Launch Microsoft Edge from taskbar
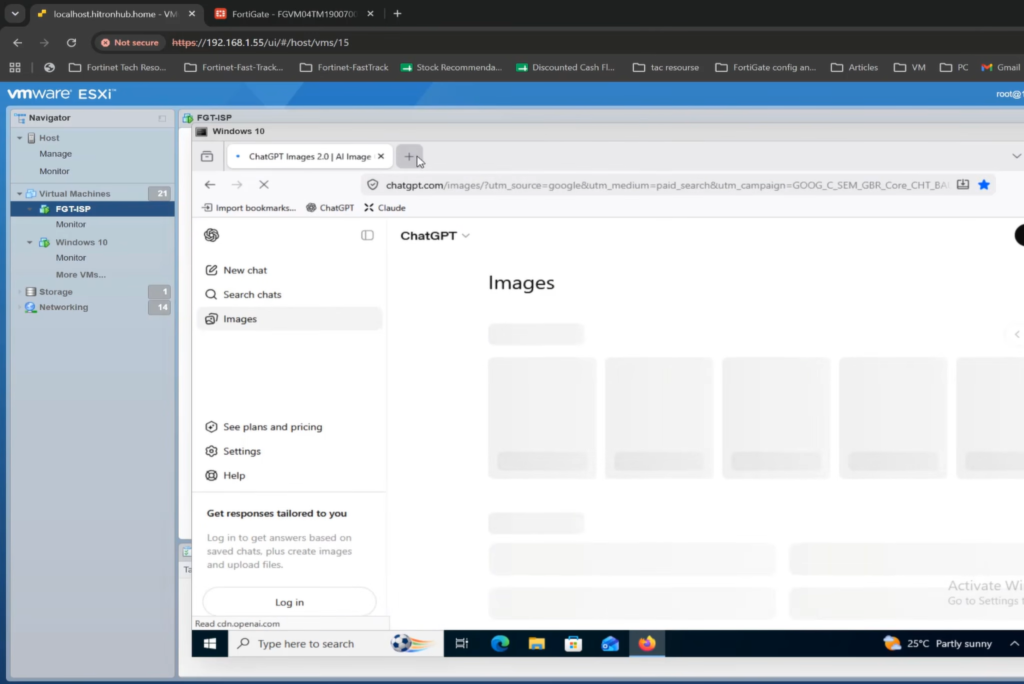 pos(500,644)
